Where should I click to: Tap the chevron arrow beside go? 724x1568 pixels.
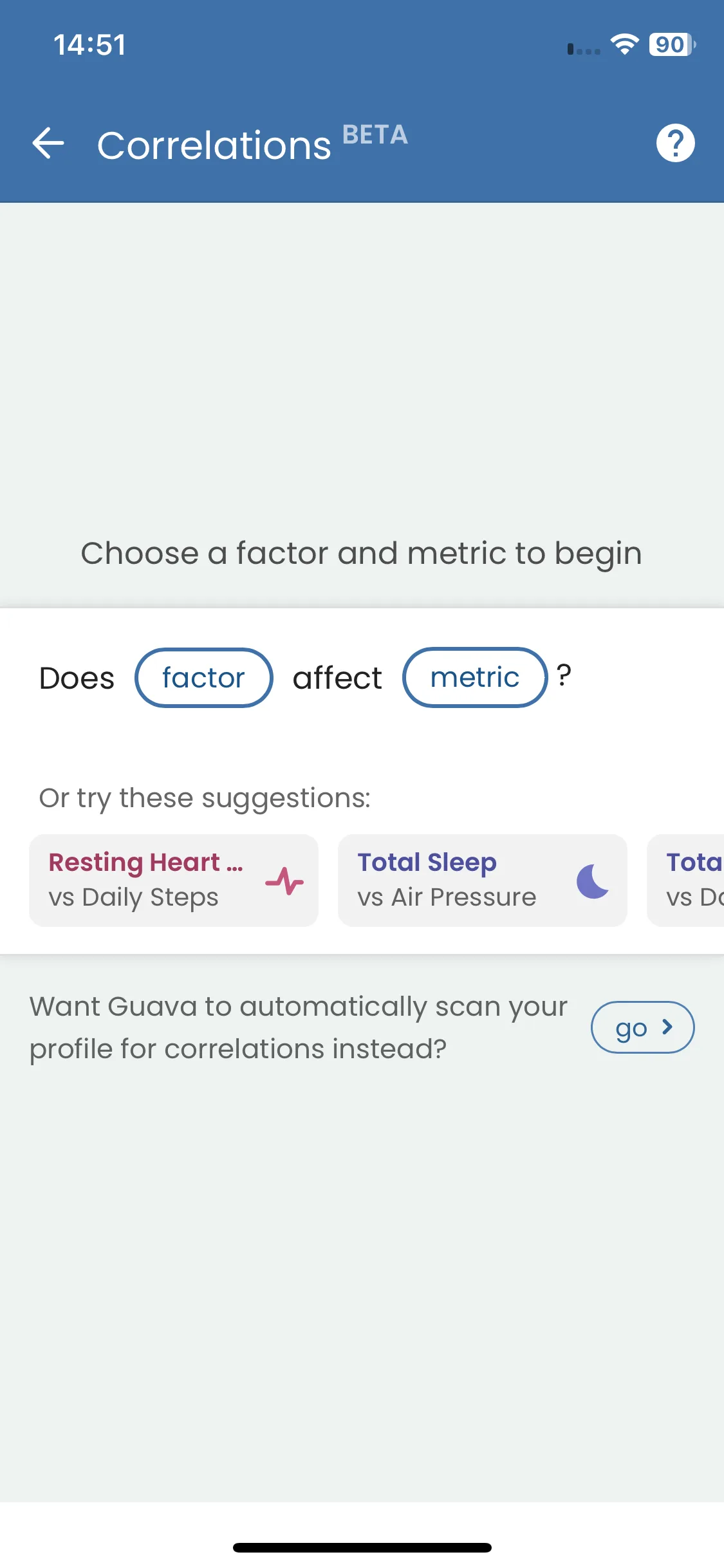pyautogui.click(x=667, y=1027)
